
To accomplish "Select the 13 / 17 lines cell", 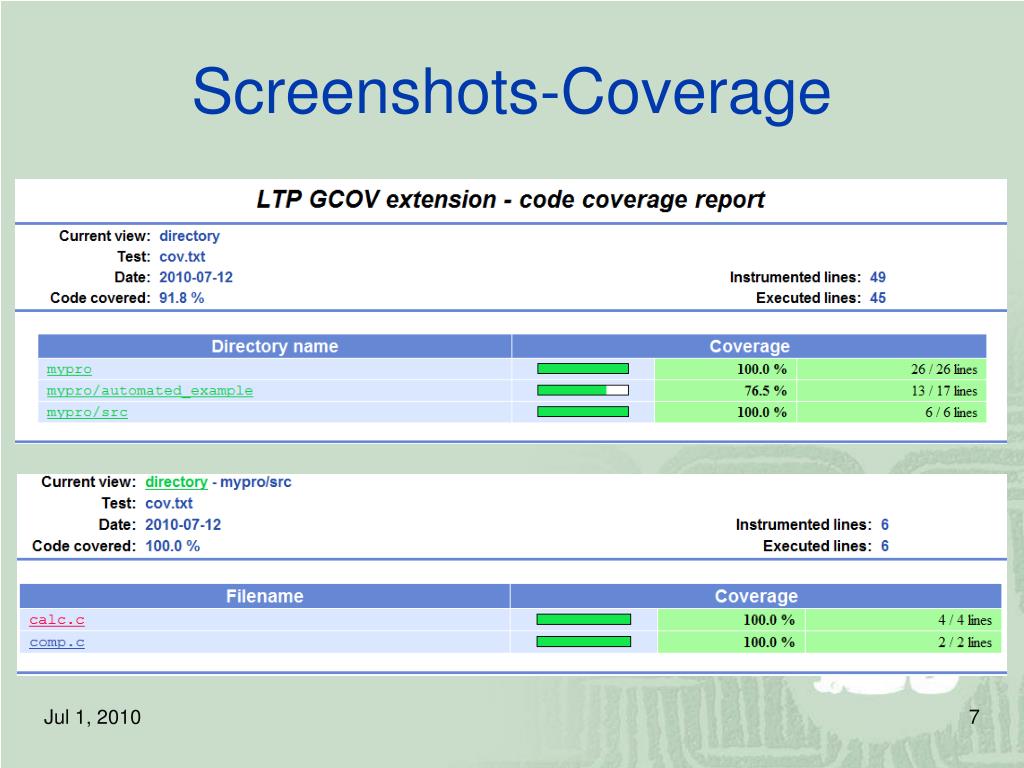I will click(x=891, y=391).
